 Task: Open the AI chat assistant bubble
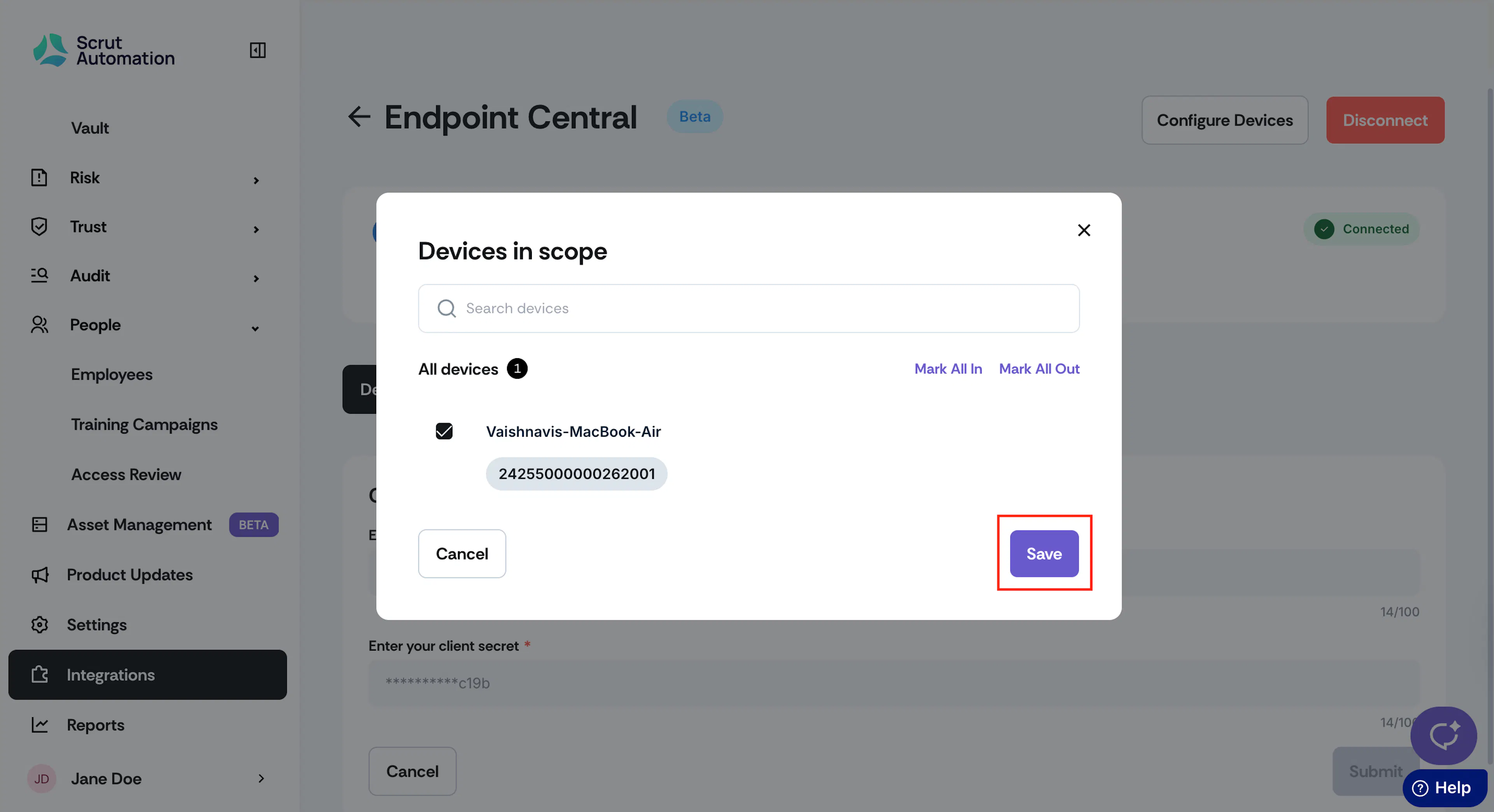pos(1443,735)
